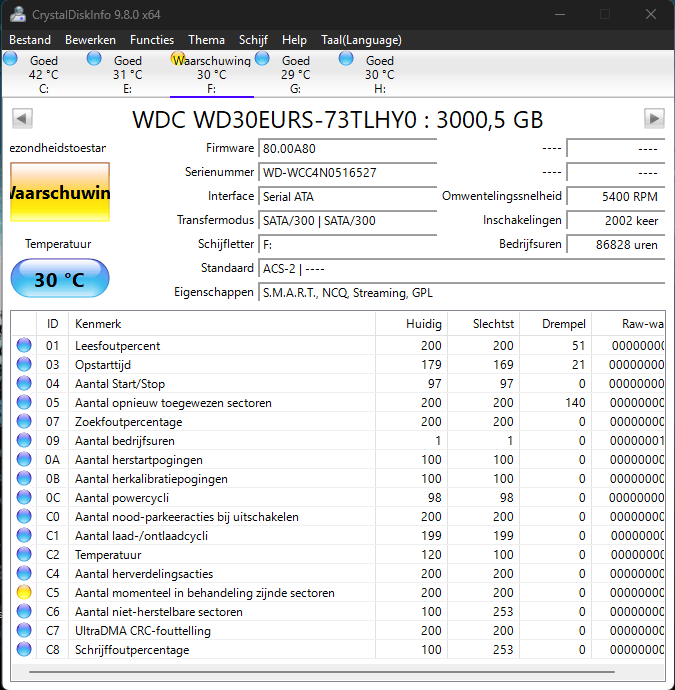Viewport: 675px width, 690px height.
Task: Click status orb of attribute C6 niet-herstelbare sectoren
Action: point(24,611)
